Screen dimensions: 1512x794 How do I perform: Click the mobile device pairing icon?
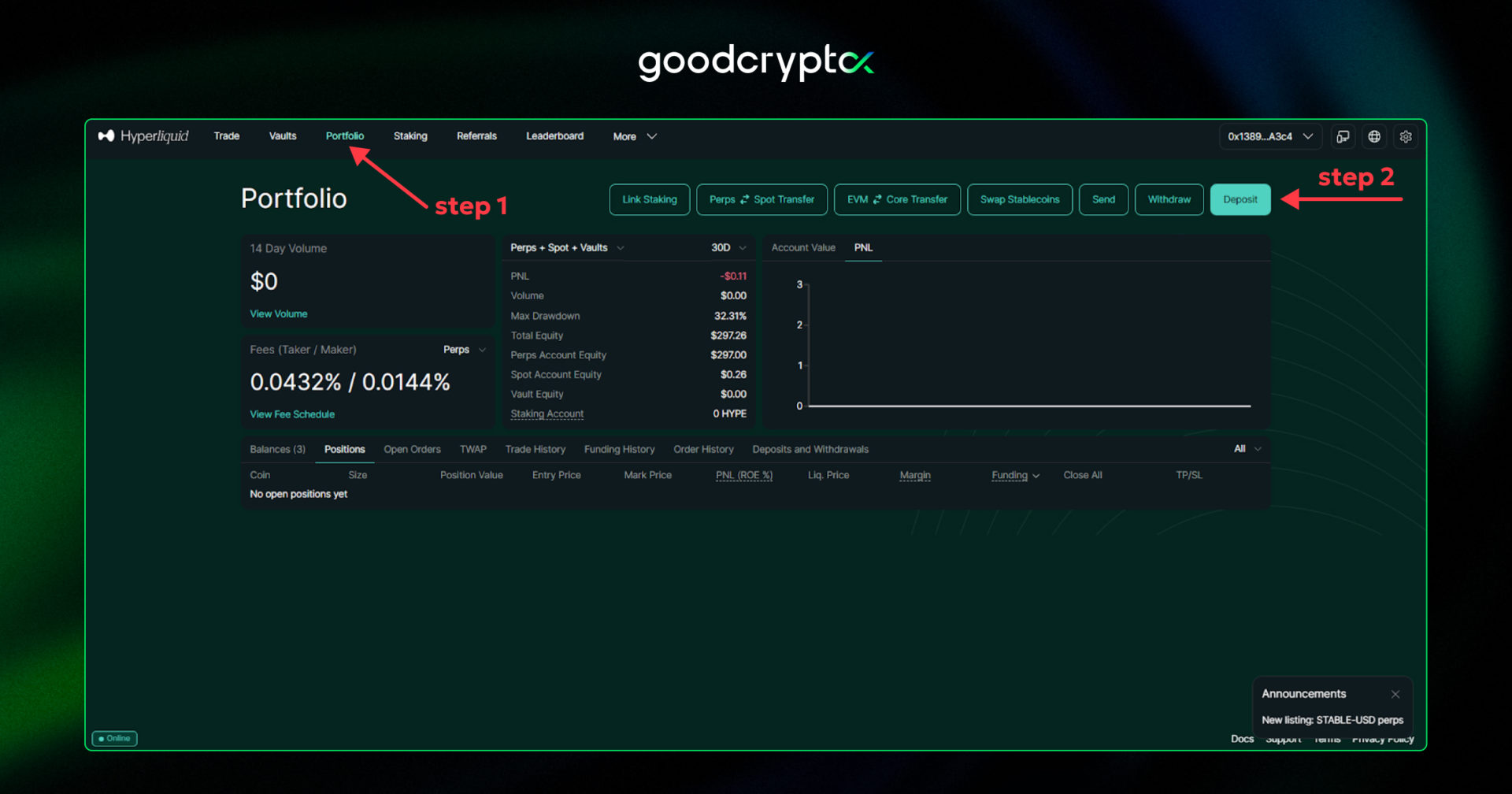tap(1343, 136)
